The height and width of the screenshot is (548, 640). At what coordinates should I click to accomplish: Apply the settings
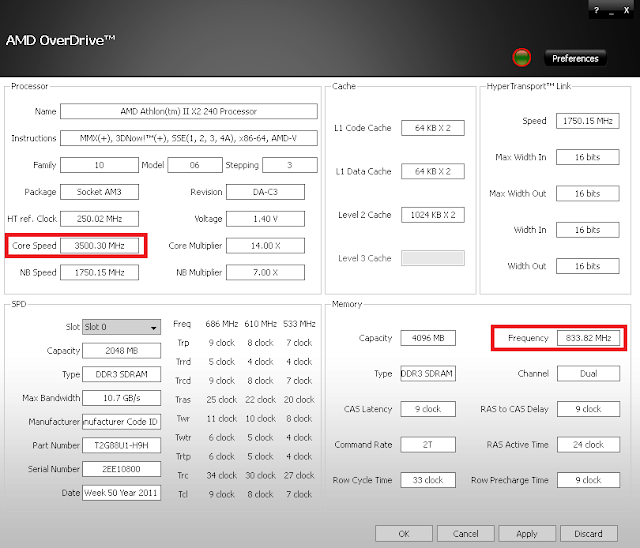(527, 533)
